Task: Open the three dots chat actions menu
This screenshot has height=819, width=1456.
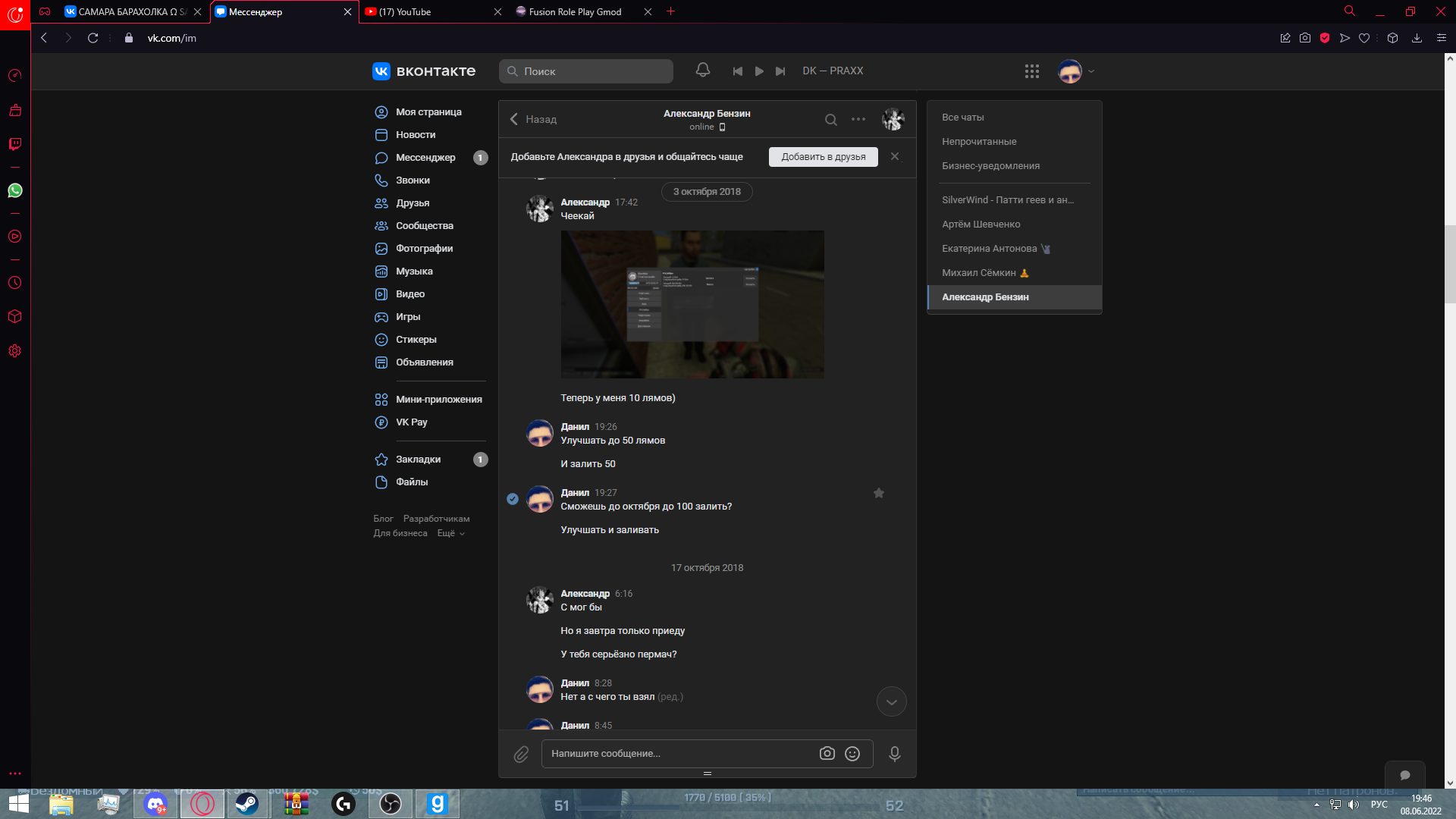Action: click(x=858, y=119)
